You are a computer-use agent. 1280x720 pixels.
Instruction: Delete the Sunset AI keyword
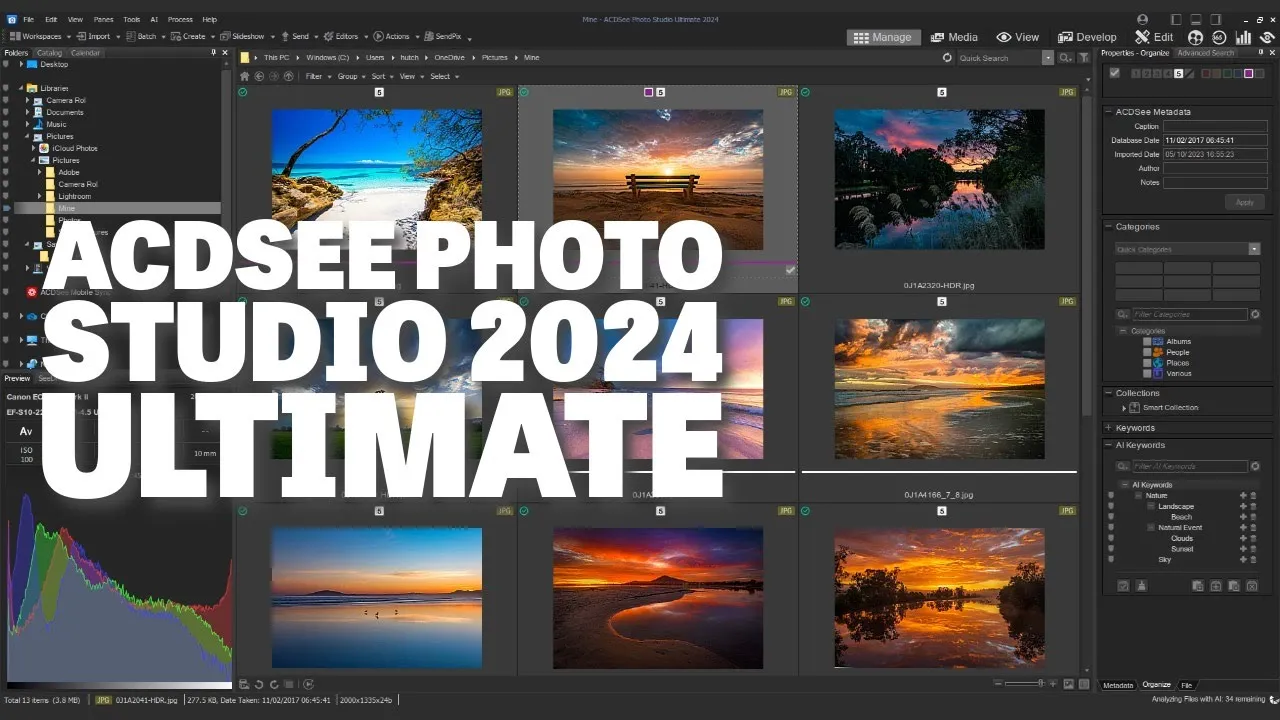1253,549
